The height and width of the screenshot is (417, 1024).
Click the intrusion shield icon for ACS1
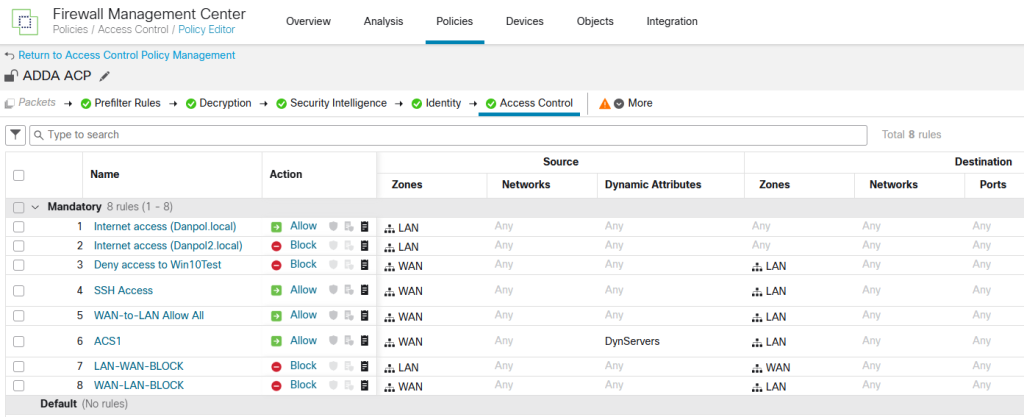click(x=333, y=341)
